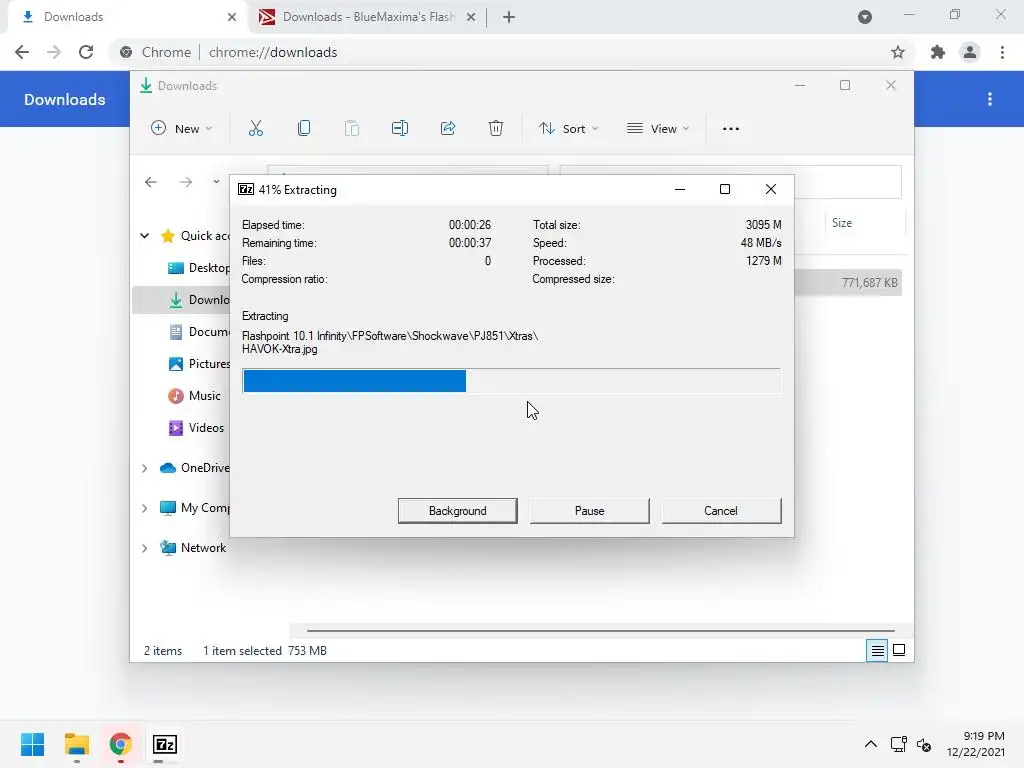Open recent locations chevron in Explorer navigation
This screenshot has height=768, width=1024.
click(216, 182)
